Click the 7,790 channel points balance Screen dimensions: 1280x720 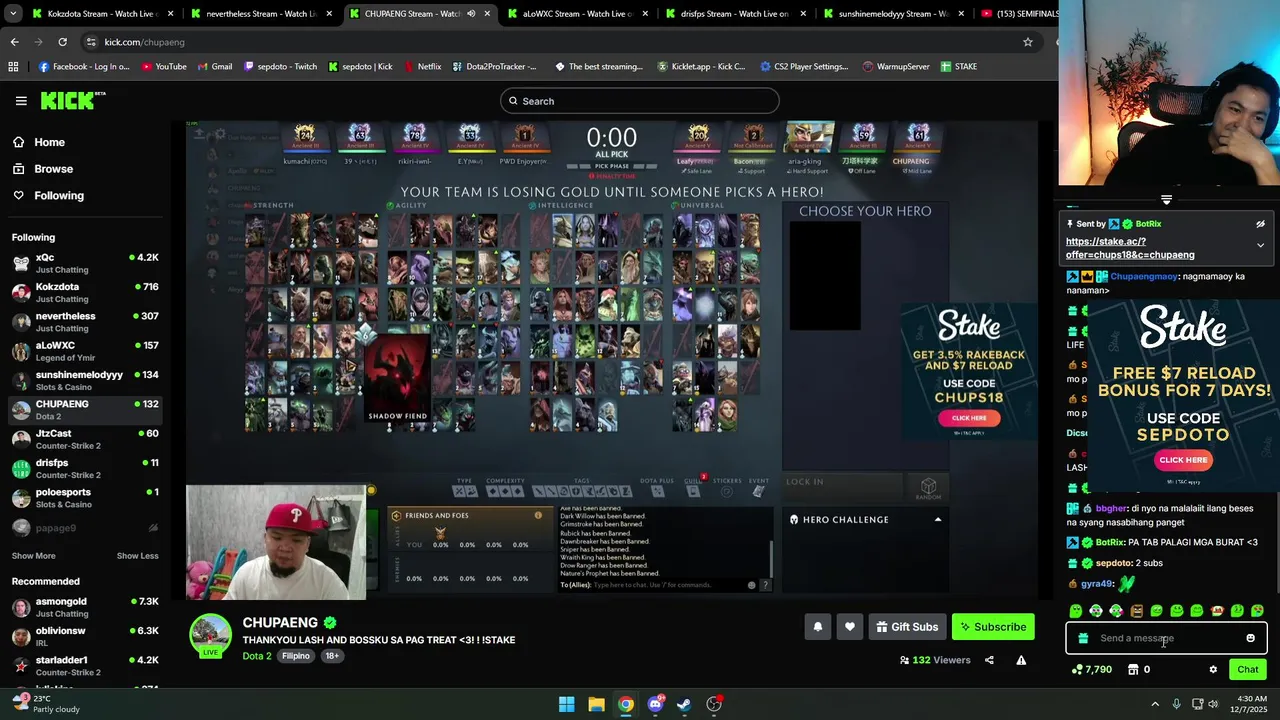[x=1092, y=670]
